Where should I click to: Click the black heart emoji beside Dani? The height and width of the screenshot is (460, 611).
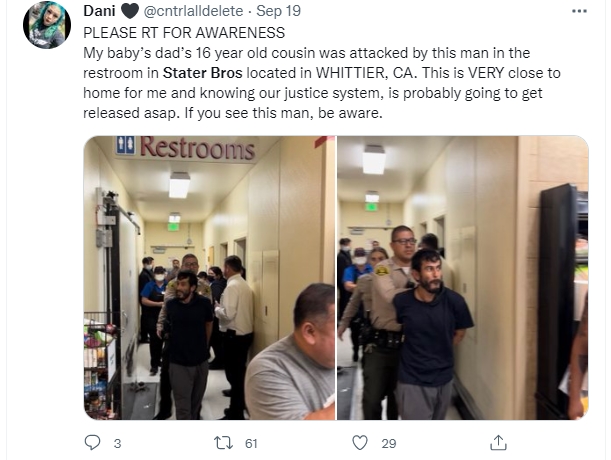[130, 11]
